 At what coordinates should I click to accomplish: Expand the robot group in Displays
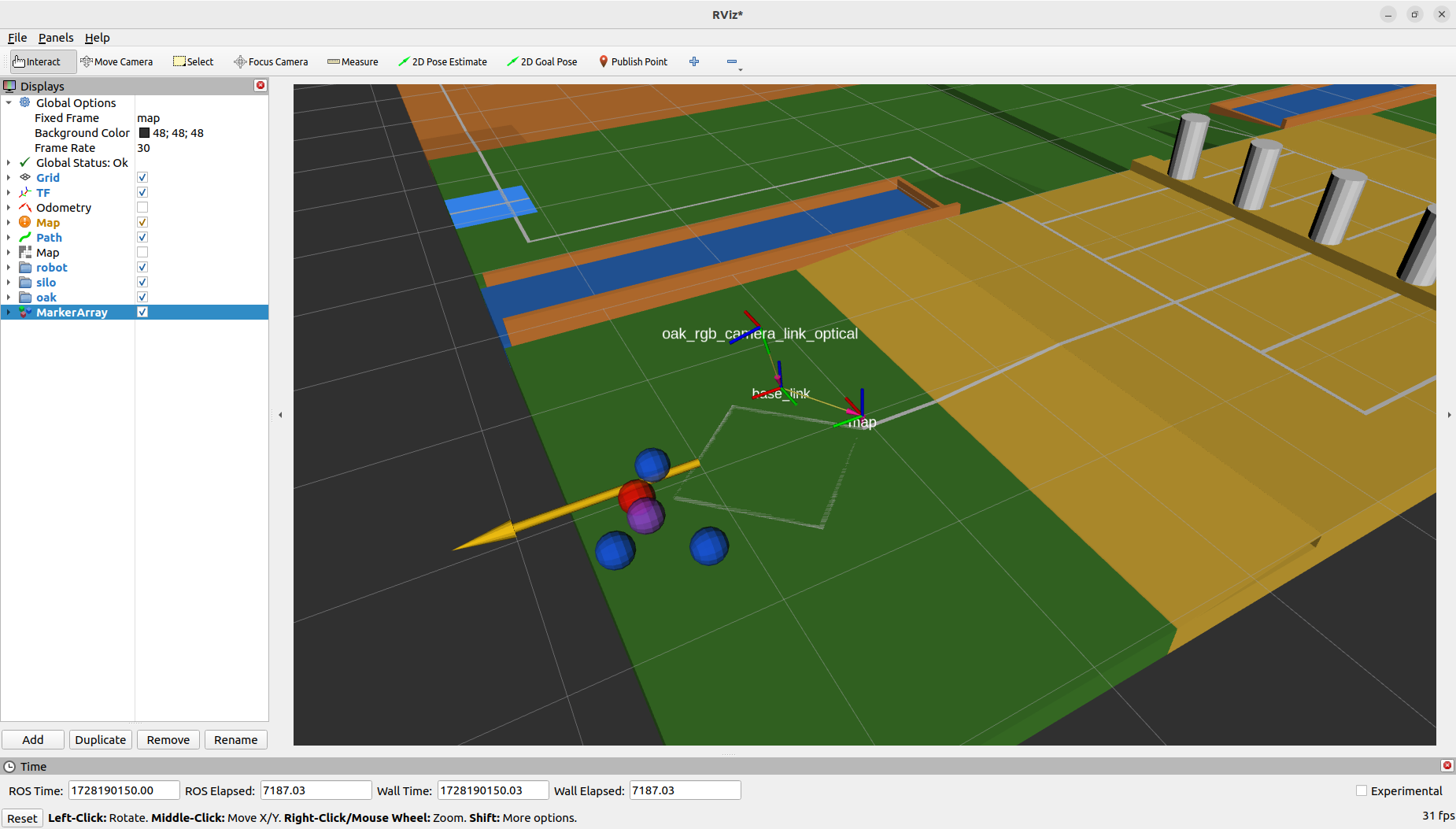pyautogui.click(x=9, y=268)
